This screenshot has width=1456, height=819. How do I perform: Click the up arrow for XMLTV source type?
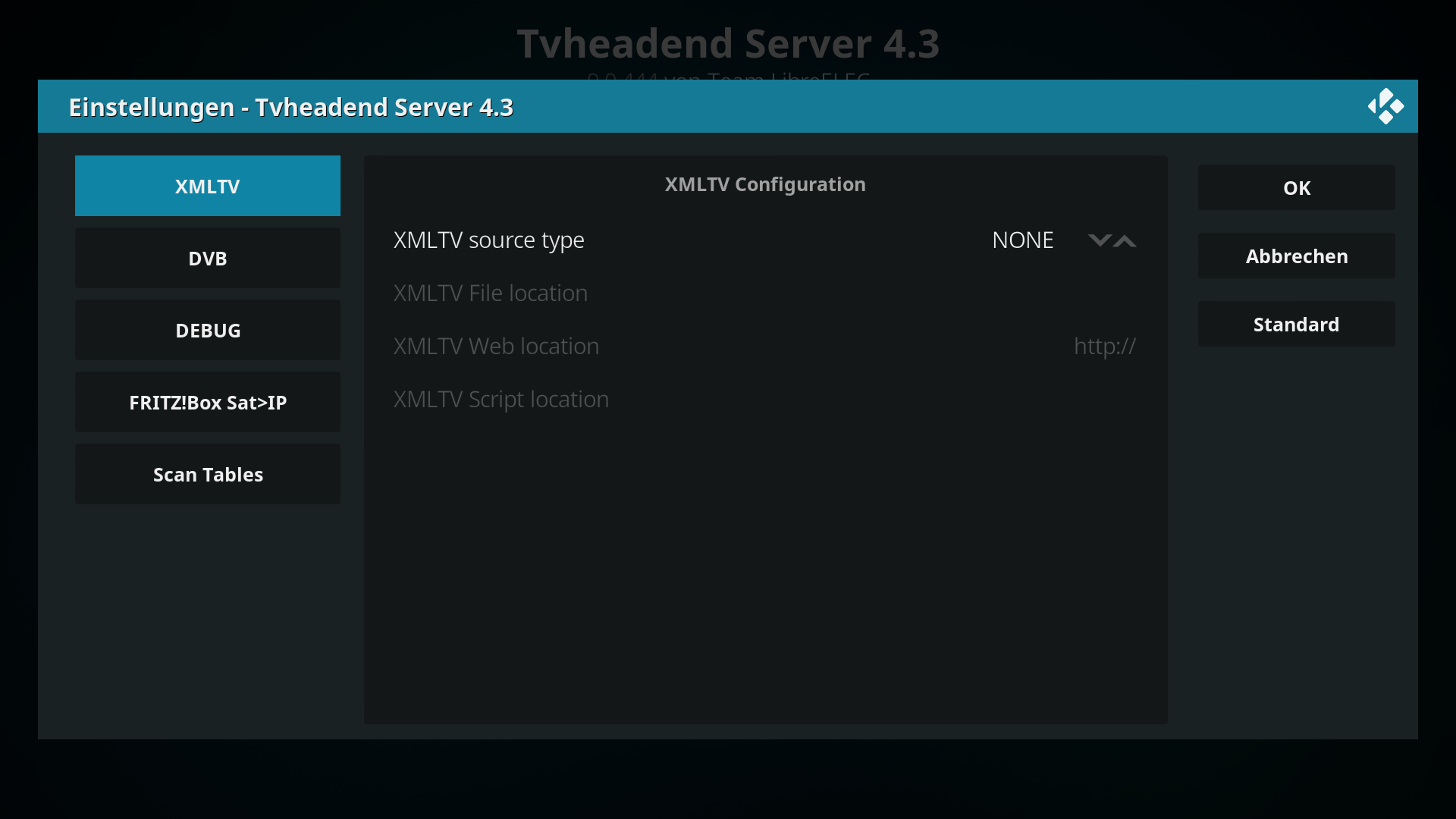[x=1125, y=240]
